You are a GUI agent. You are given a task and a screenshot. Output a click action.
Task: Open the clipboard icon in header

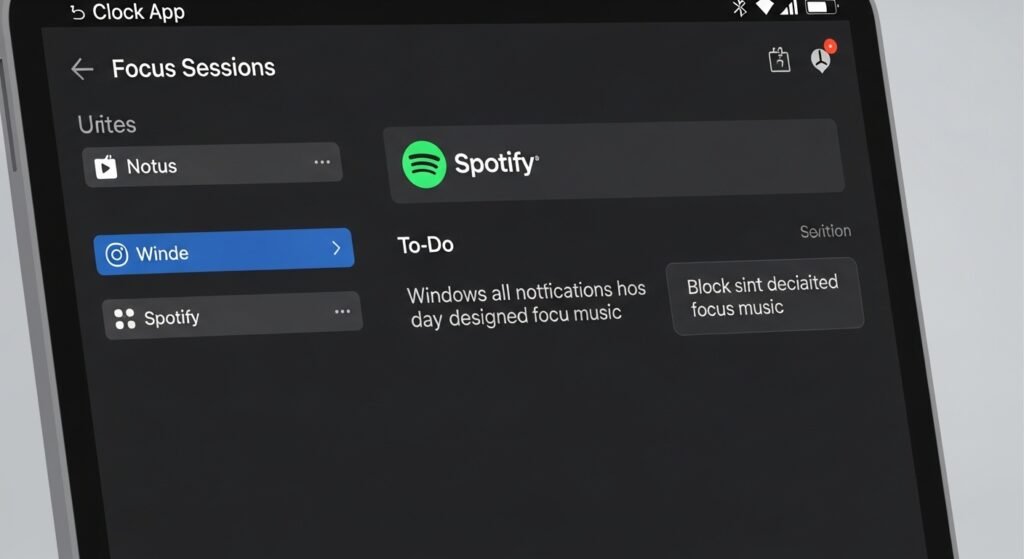coord(779,60)
